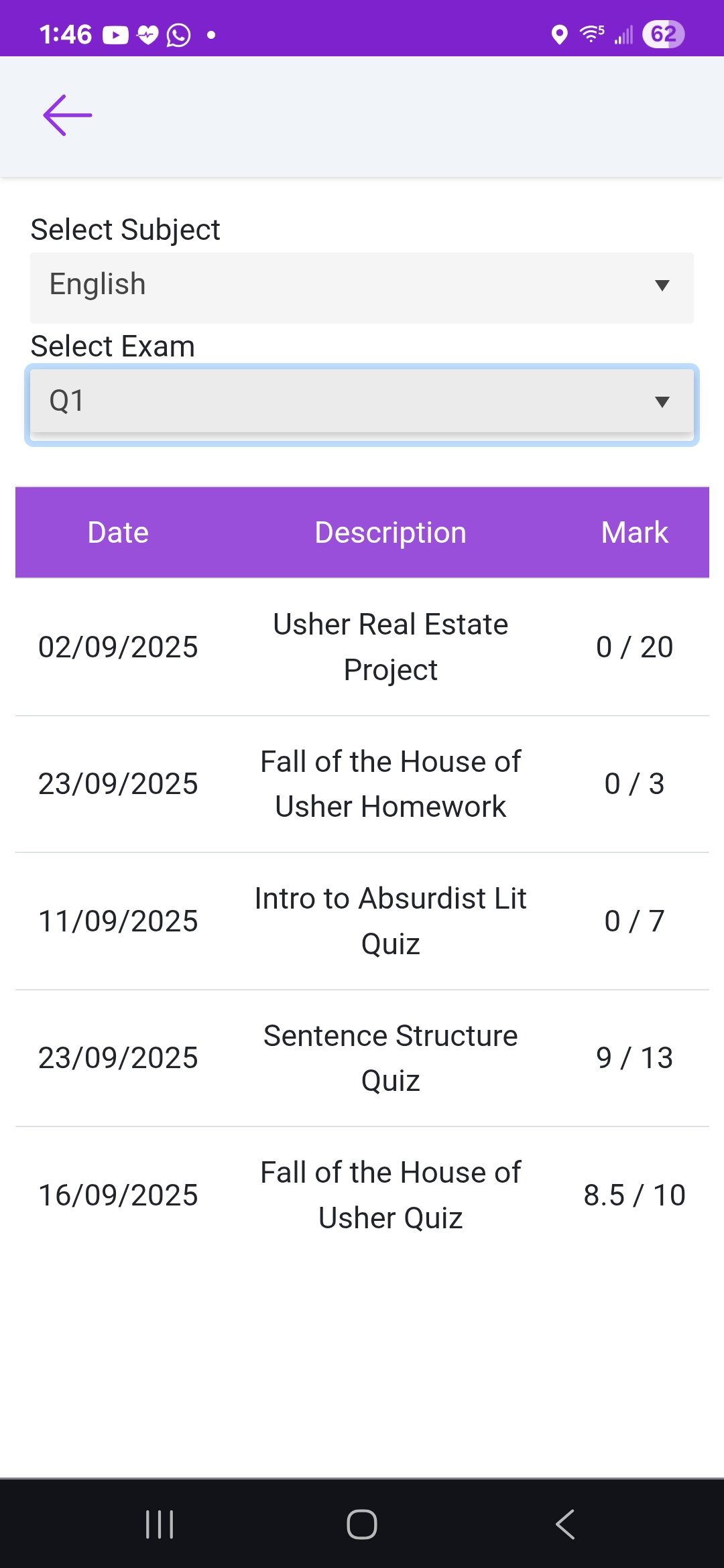The width and height of the screenshot is (724, 1568).
Task: Tap the YouTube notification icon
Action: [x=115, y=35]
